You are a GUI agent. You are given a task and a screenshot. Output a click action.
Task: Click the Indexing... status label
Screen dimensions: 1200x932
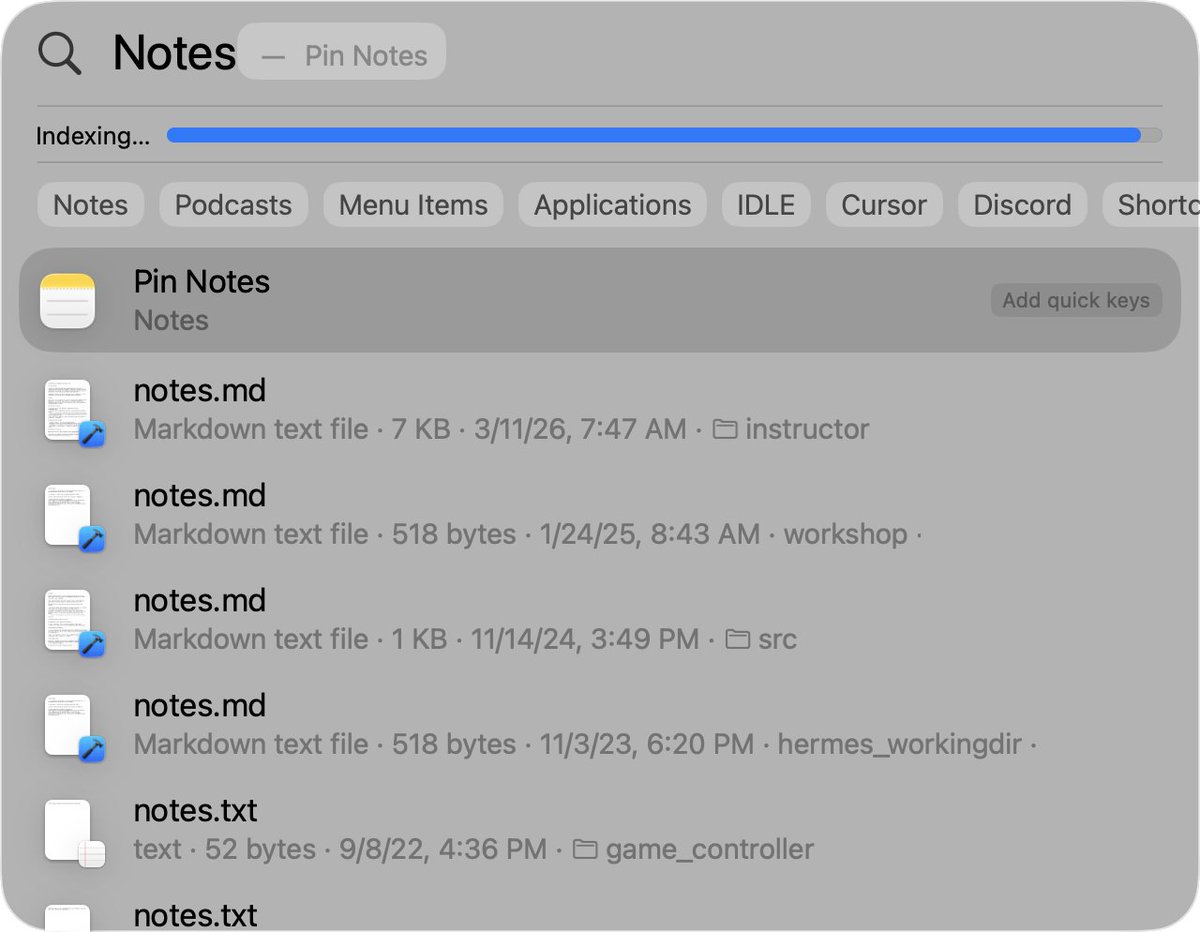point(93,136)
